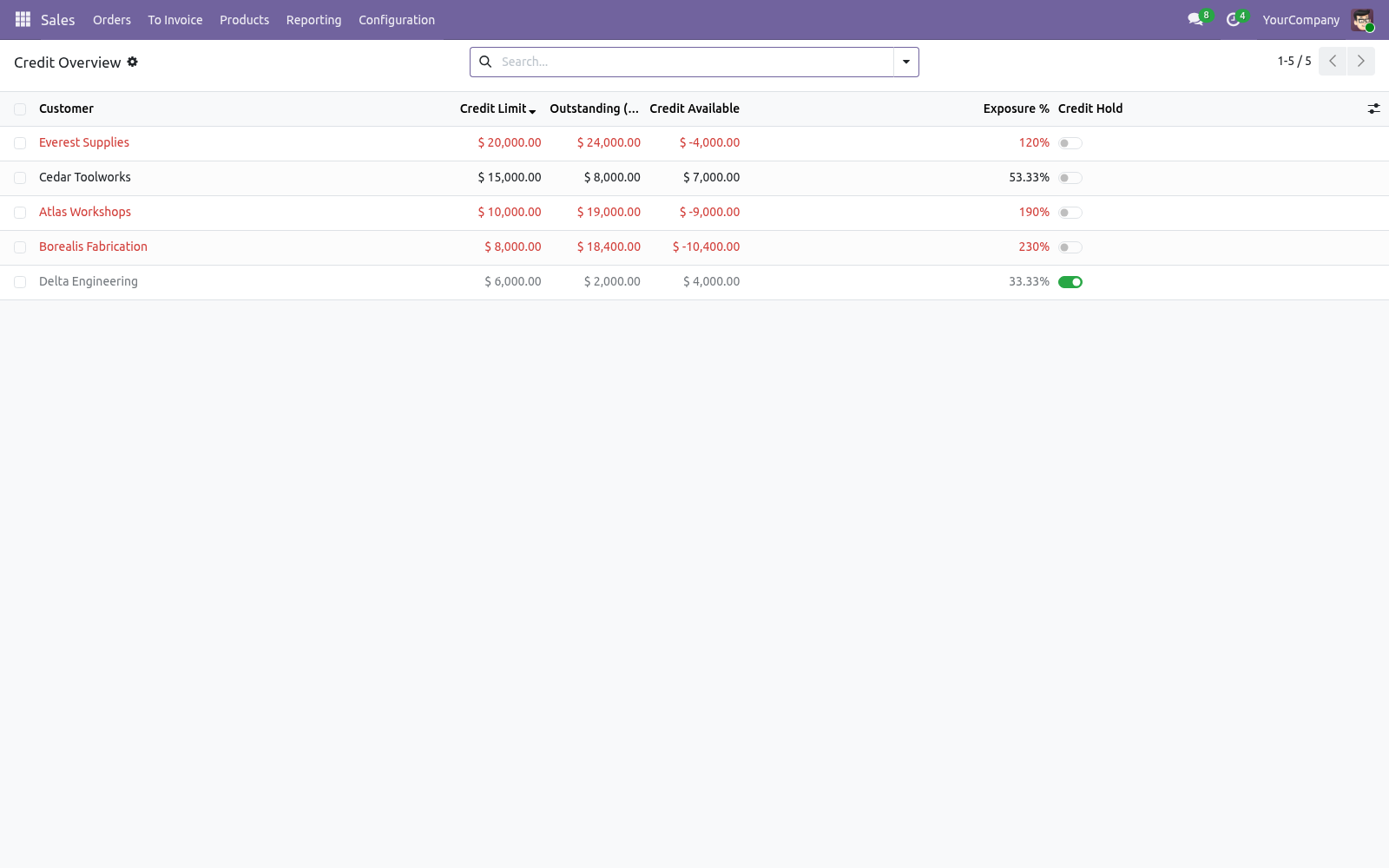1389x868 pixels.
Task: Disable credit hold for Delta Engineering
Action: tap(1070, 282)
